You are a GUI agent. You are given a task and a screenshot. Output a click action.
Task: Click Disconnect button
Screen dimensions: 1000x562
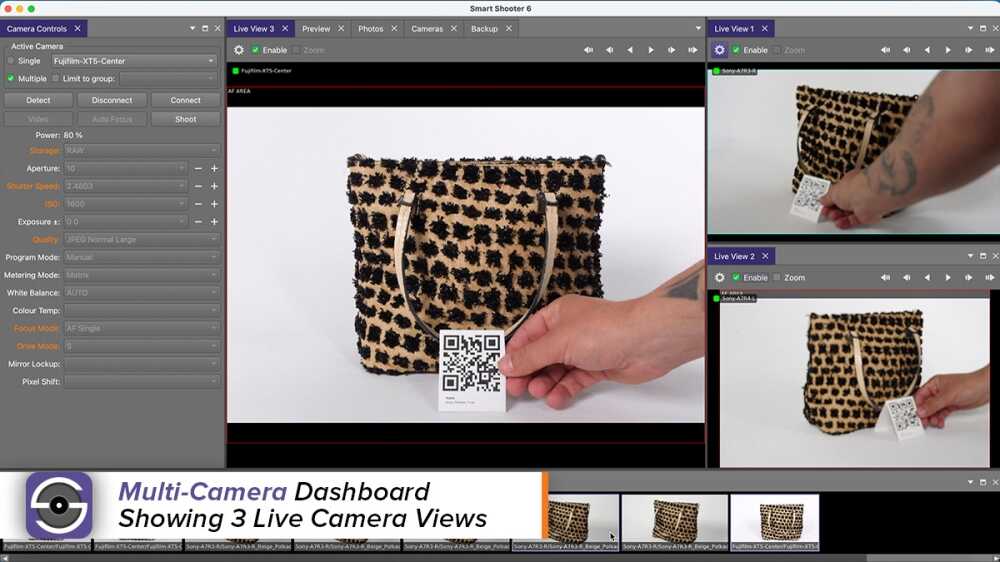click(x=112, y=100)
